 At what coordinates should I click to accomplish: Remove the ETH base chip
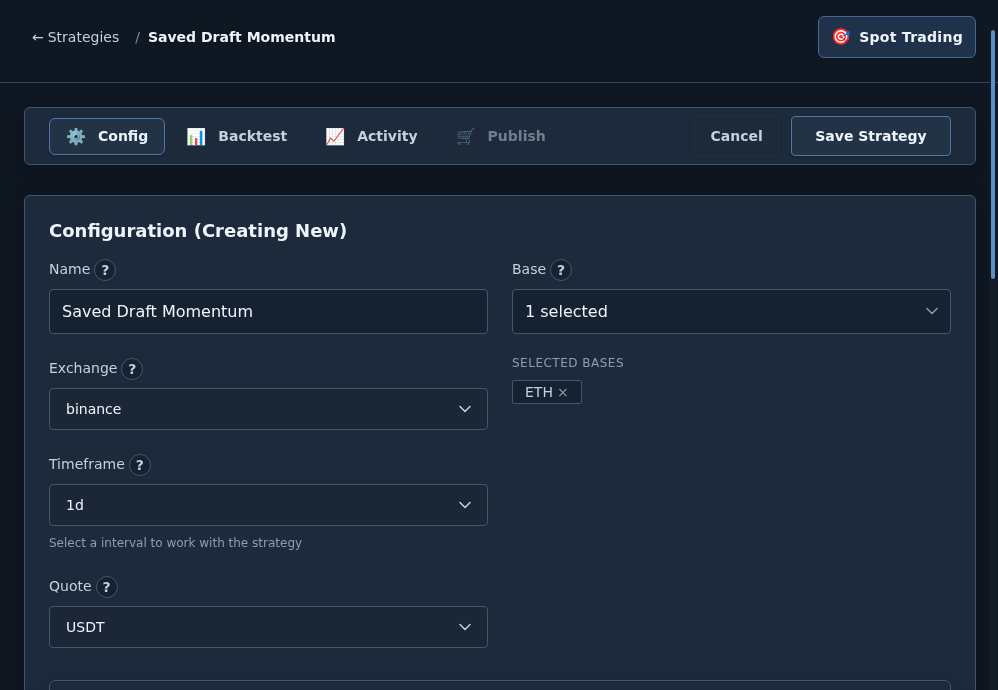[563, 393]
